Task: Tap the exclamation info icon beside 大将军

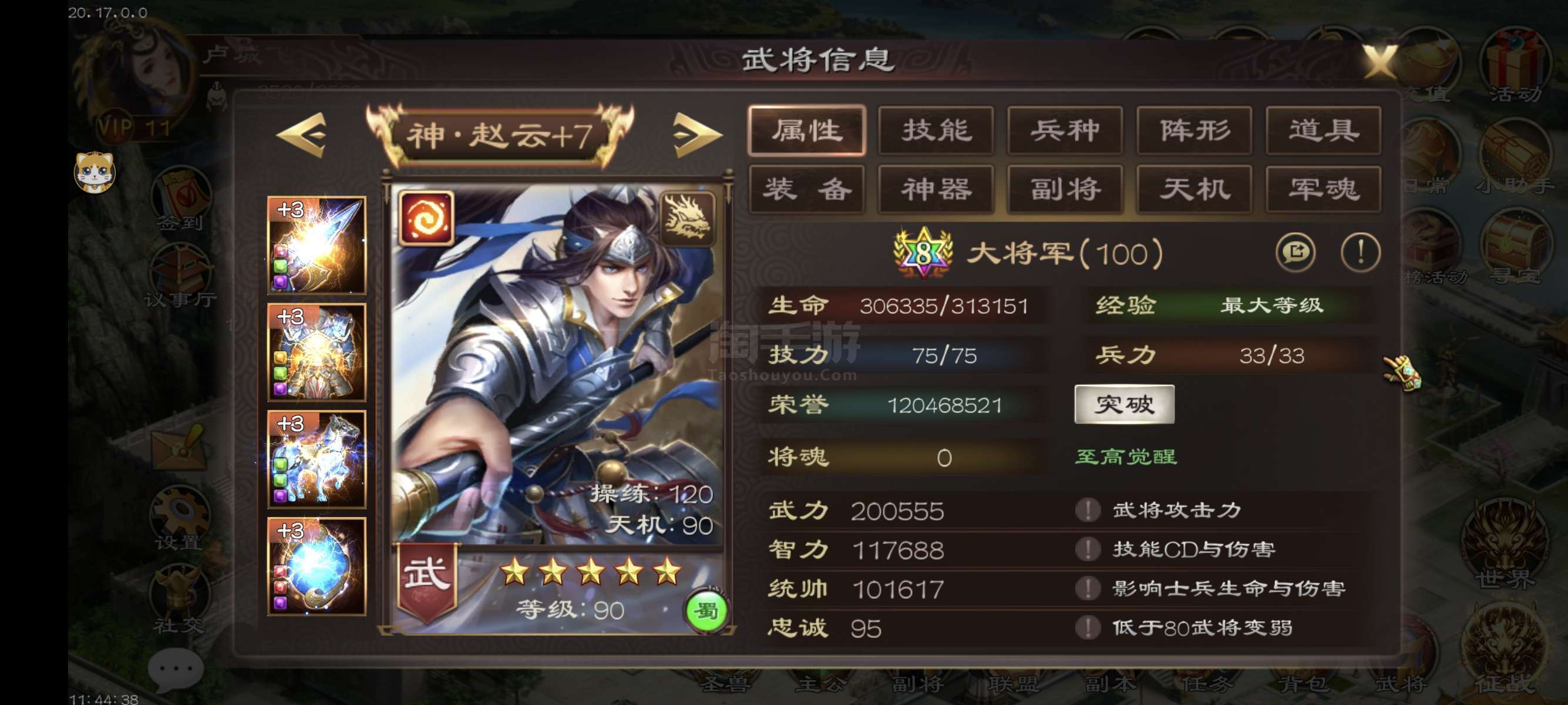Action: [1361, 251]
